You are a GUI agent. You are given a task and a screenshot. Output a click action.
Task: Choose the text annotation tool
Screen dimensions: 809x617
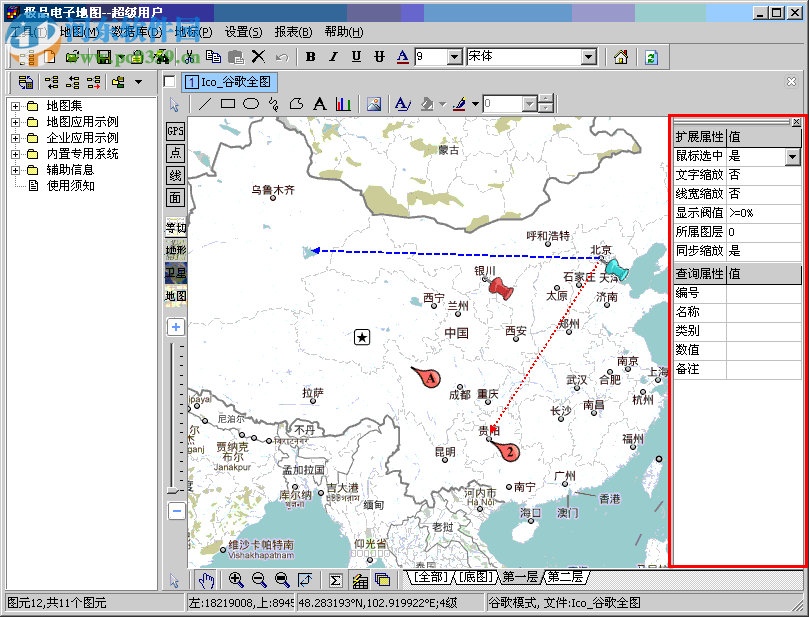click(x=320, y=104)
